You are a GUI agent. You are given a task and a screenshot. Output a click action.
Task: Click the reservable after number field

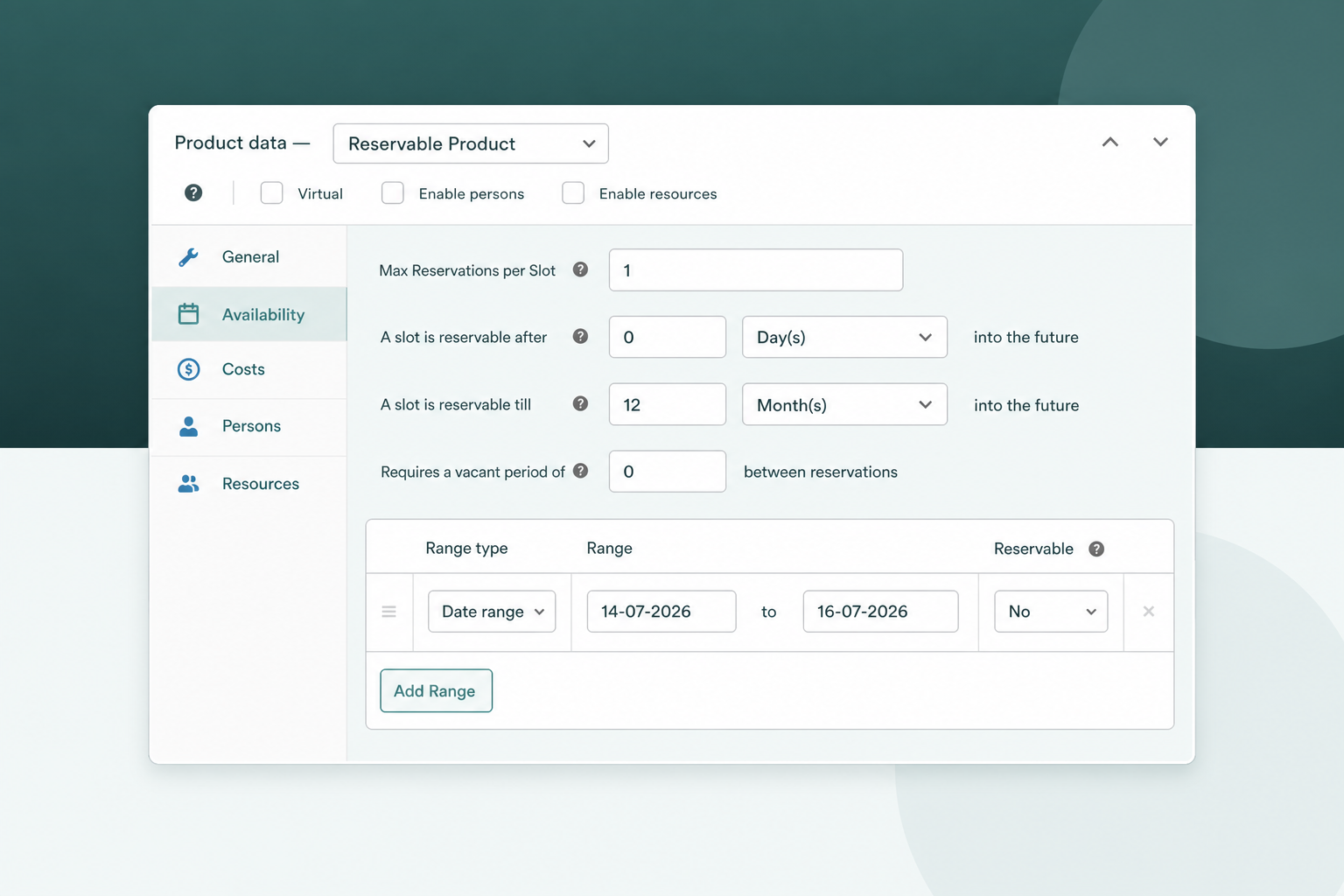[x=668, y=337]
